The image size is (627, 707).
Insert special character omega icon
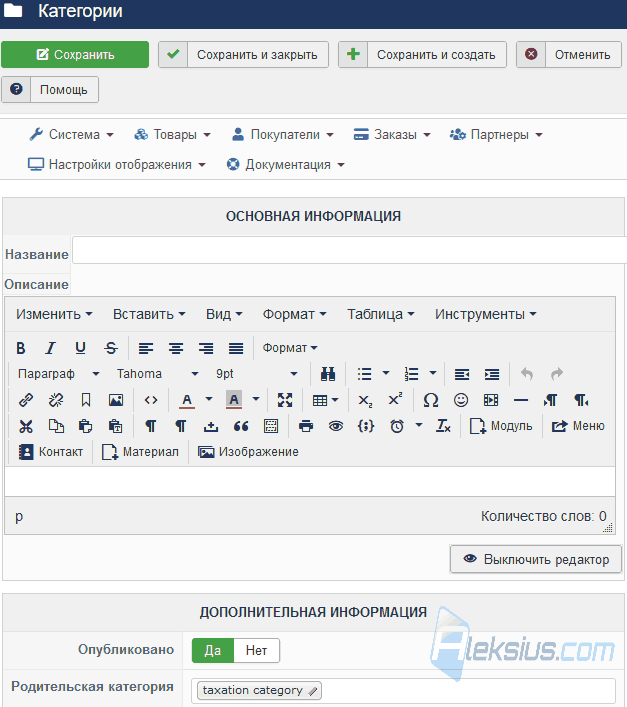tap(430, 400)
